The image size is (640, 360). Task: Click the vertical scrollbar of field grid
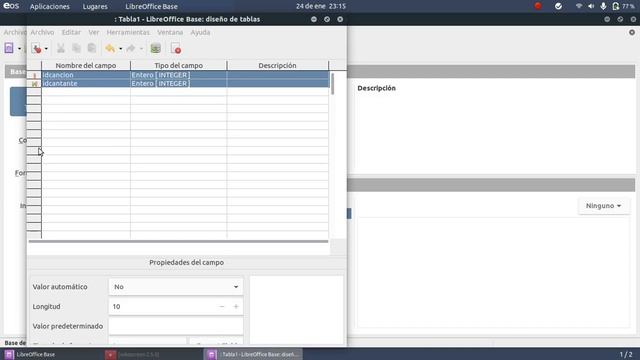[x=333, y=84]
